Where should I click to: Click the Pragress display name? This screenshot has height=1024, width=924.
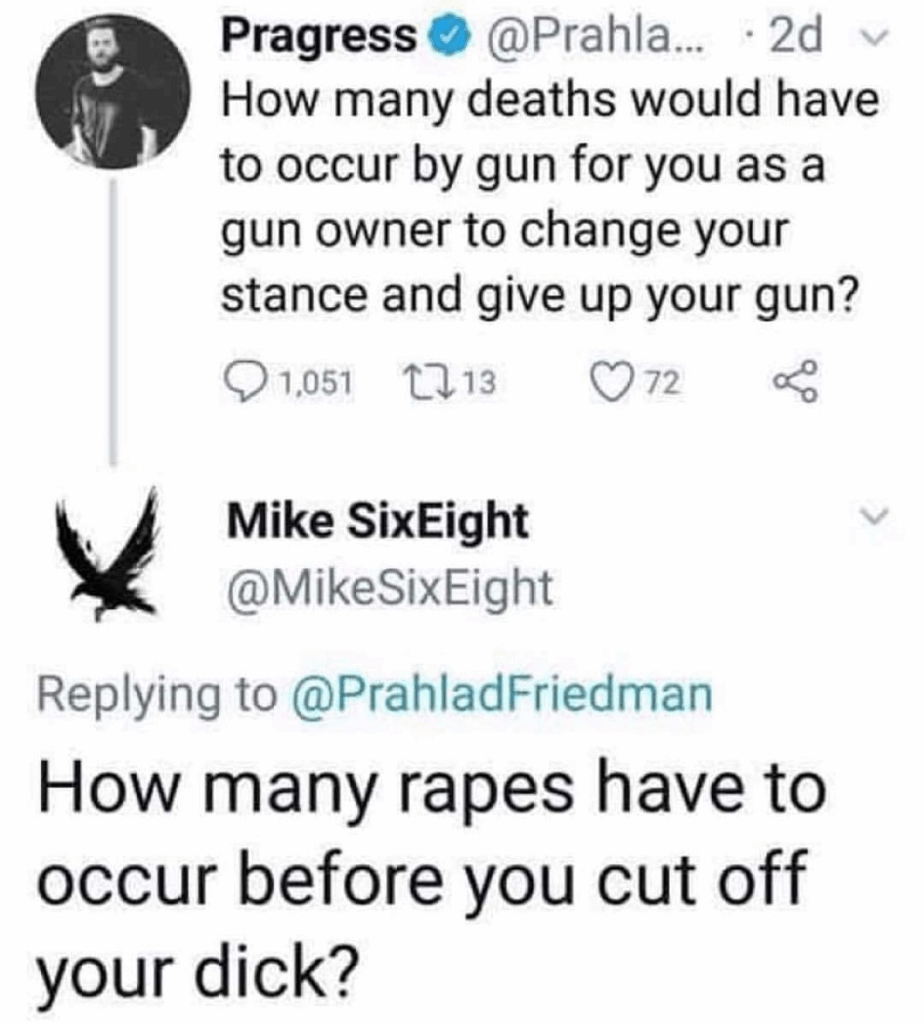(320, 37)
